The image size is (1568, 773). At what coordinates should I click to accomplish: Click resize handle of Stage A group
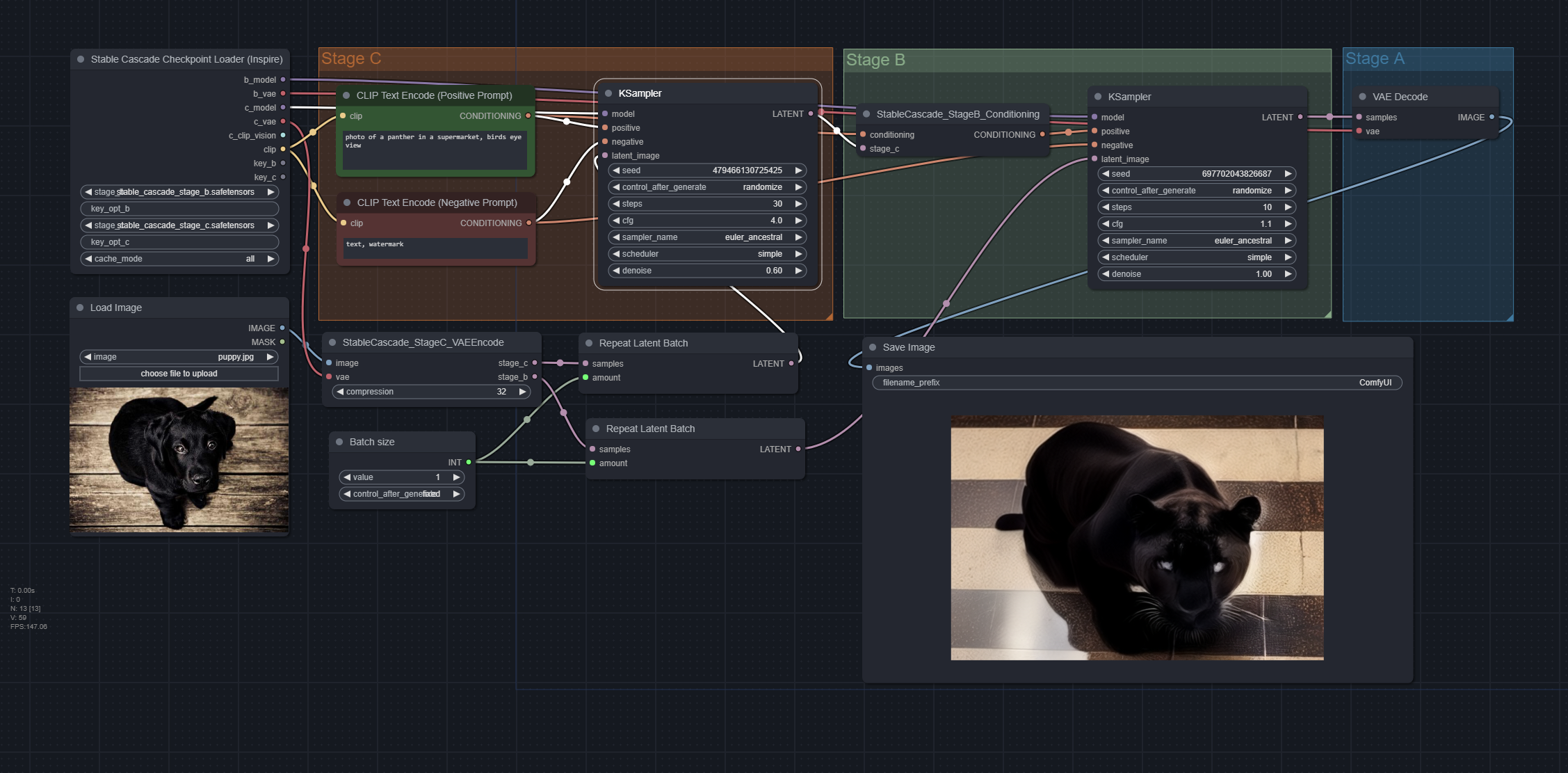click(x=1510, y=317)
